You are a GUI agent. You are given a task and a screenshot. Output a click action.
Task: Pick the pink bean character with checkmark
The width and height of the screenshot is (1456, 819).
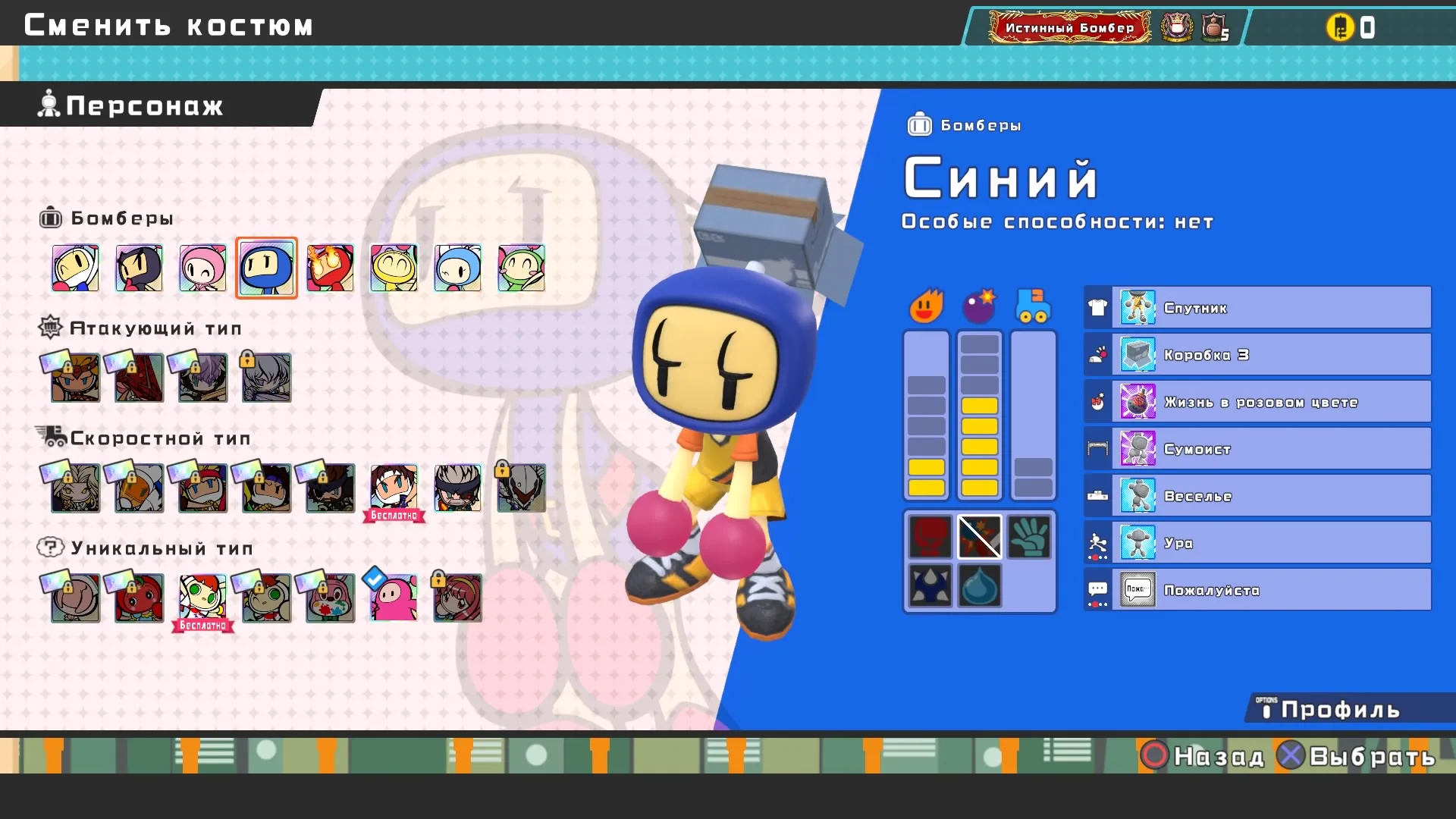point(394,597)
